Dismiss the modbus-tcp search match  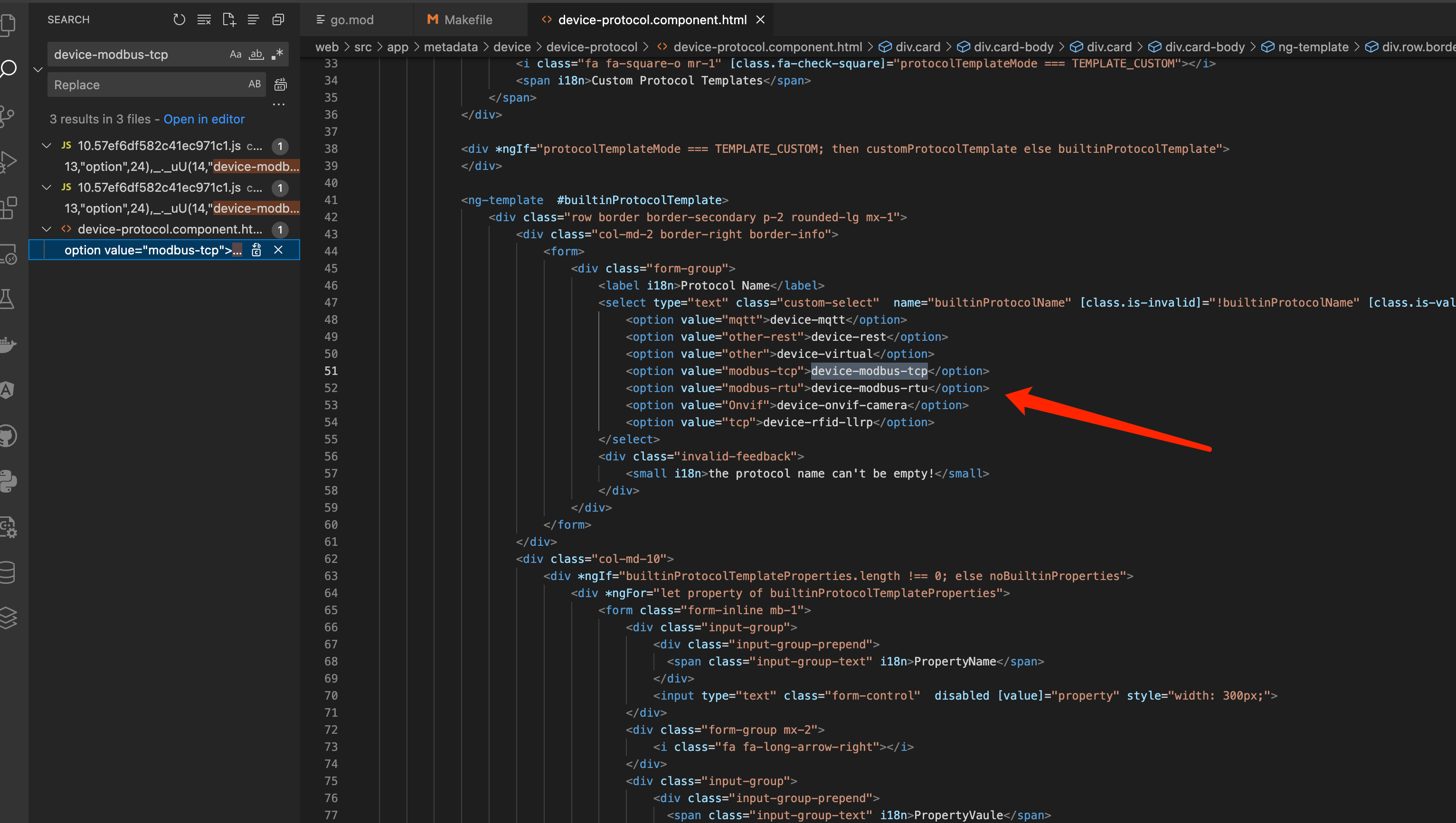(x=278, y=250)
